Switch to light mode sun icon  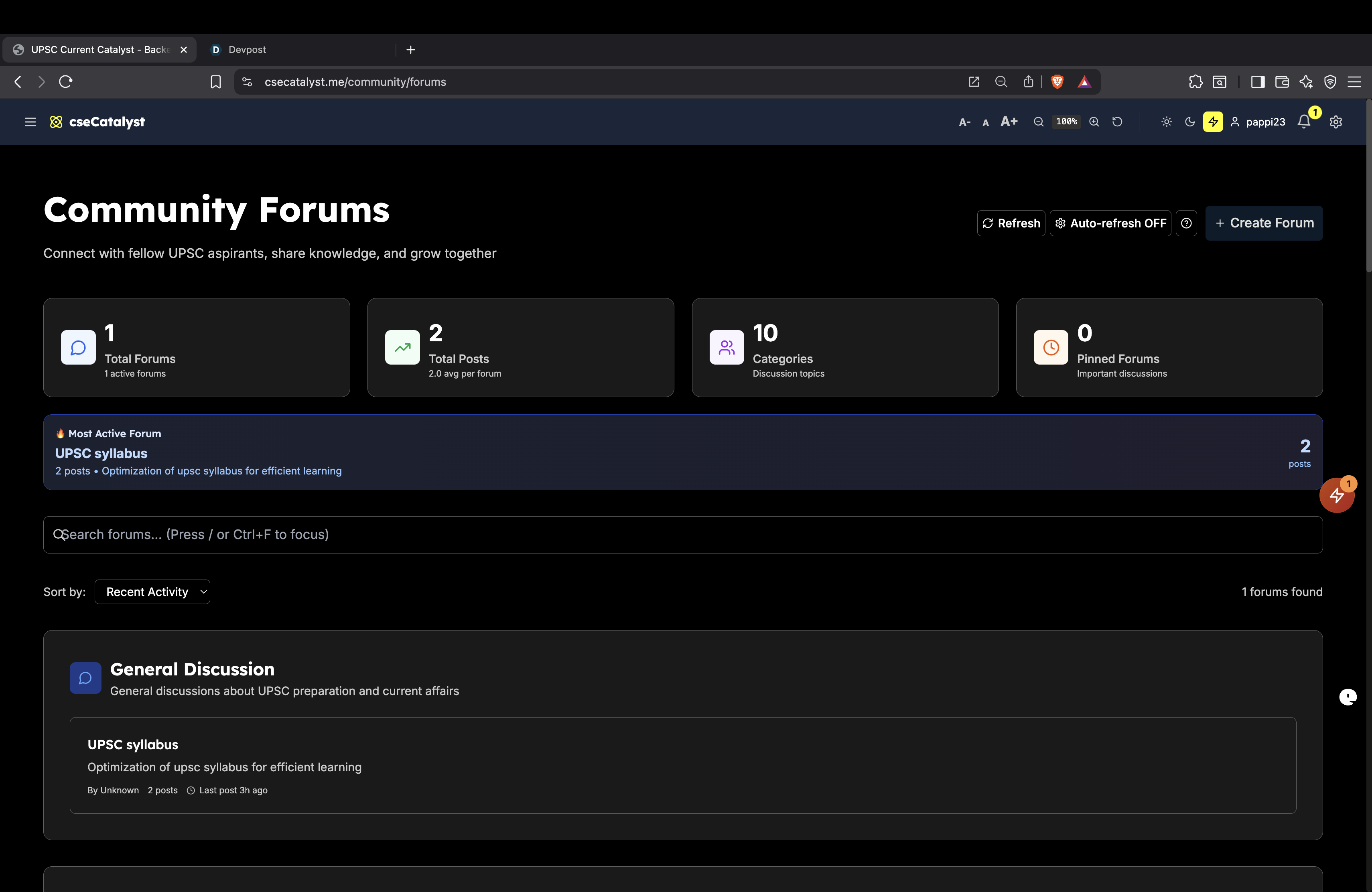pyautogui.click(x=1166, y=122)
